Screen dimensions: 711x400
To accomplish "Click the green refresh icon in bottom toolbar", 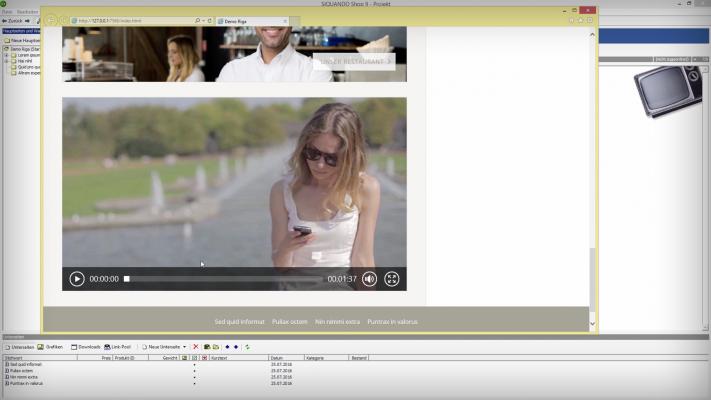I will (x=247, y=347).
